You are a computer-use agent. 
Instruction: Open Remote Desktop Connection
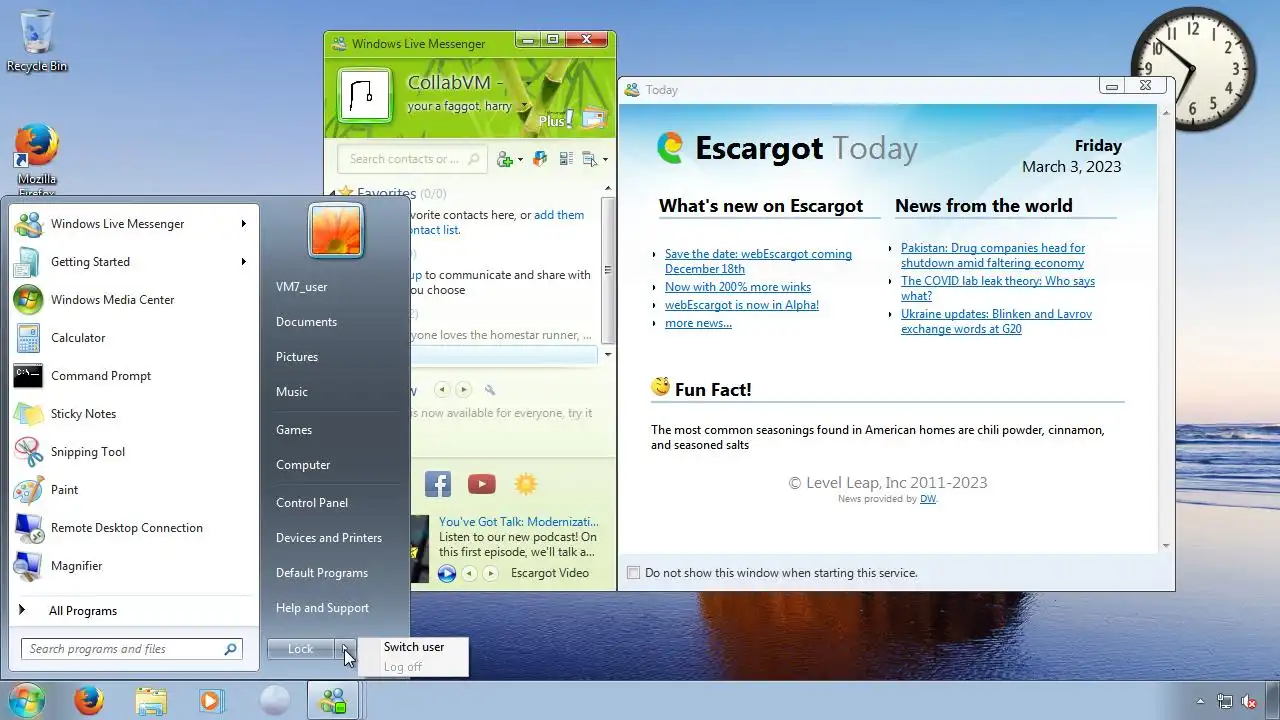coord(134,528)
